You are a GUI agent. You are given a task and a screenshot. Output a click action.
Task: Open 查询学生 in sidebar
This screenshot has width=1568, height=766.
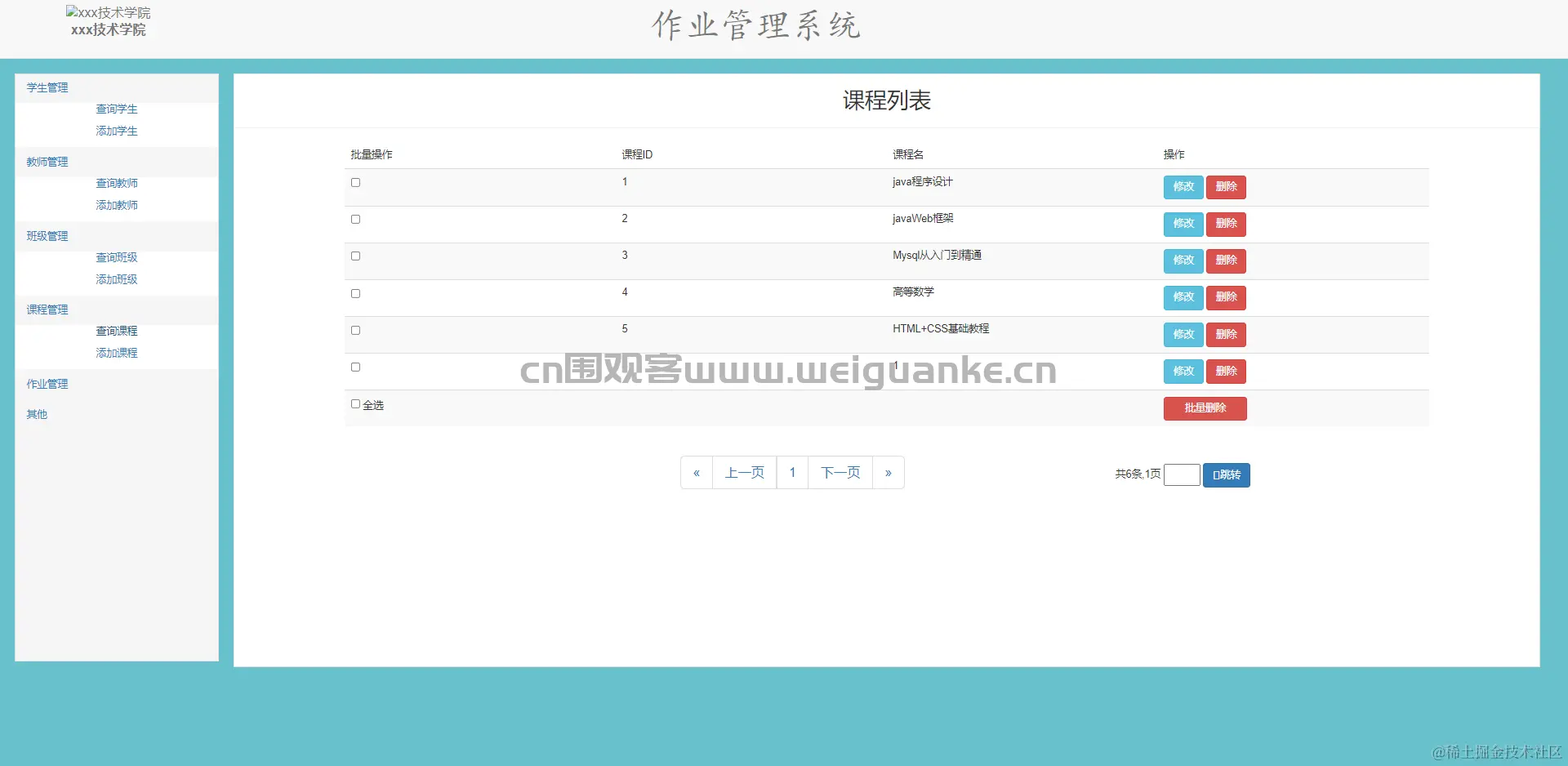(x=117, y=109)
